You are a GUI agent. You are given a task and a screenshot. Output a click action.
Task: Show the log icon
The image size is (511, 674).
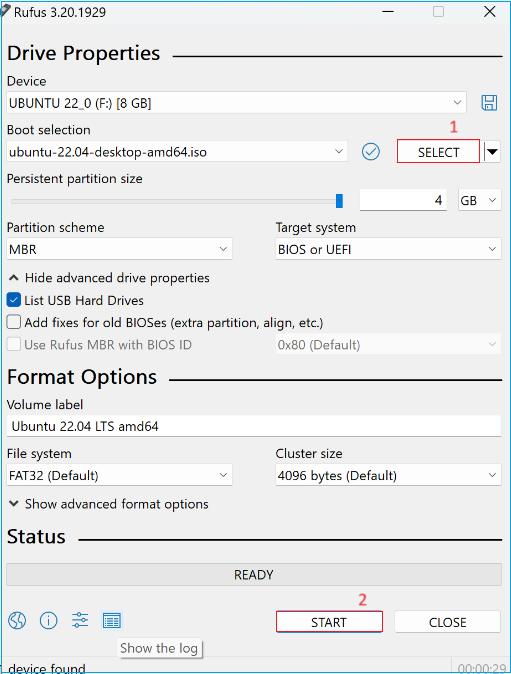(x=112, y=621)
